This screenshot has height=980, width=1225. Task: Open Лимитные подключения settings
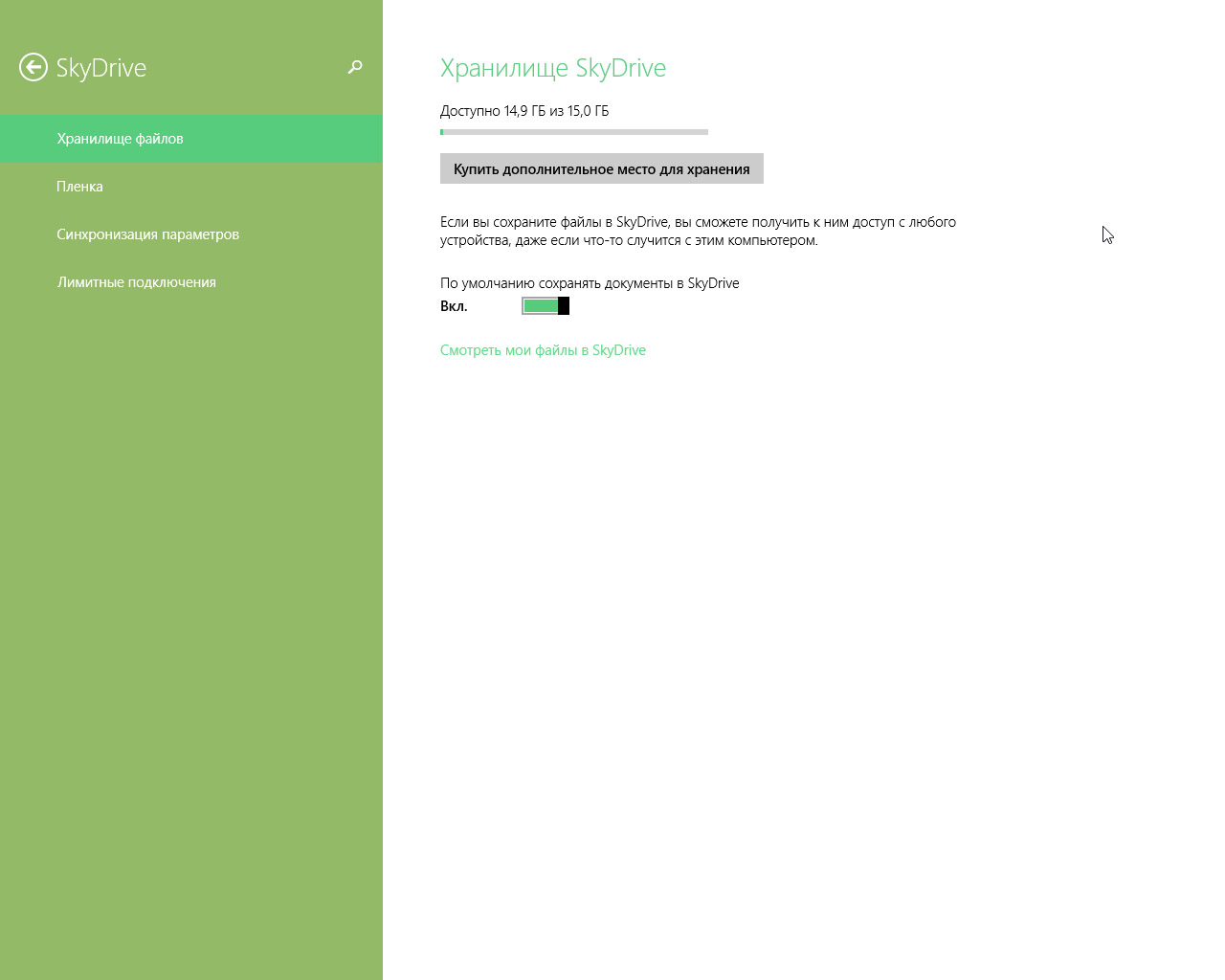tap(191, 282)
